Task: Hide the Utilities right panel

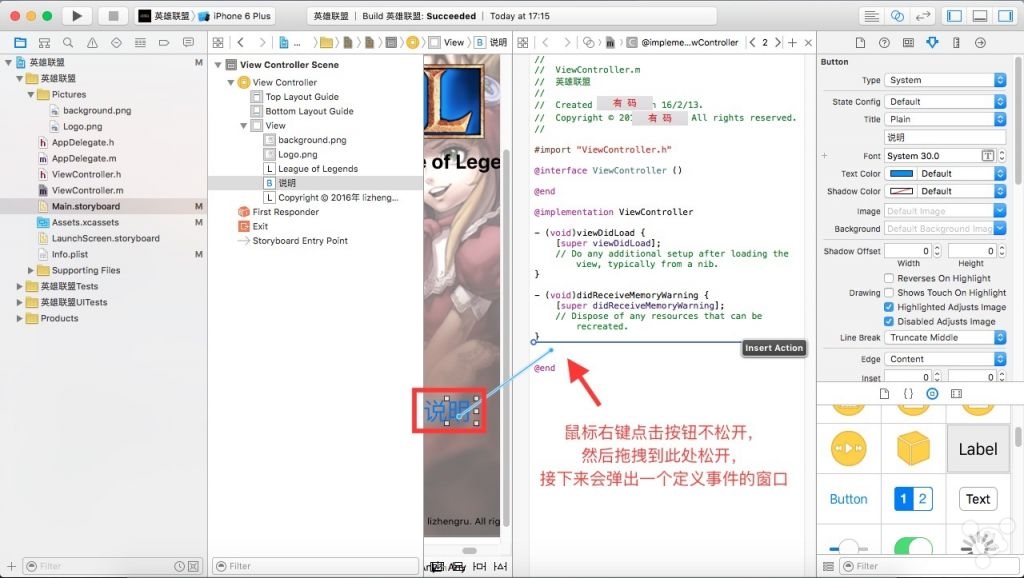Action: 1005,16
